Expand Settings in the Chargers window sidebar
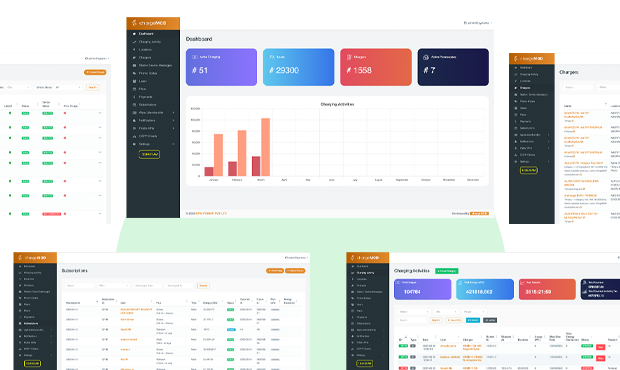 (x=548, y=162)
